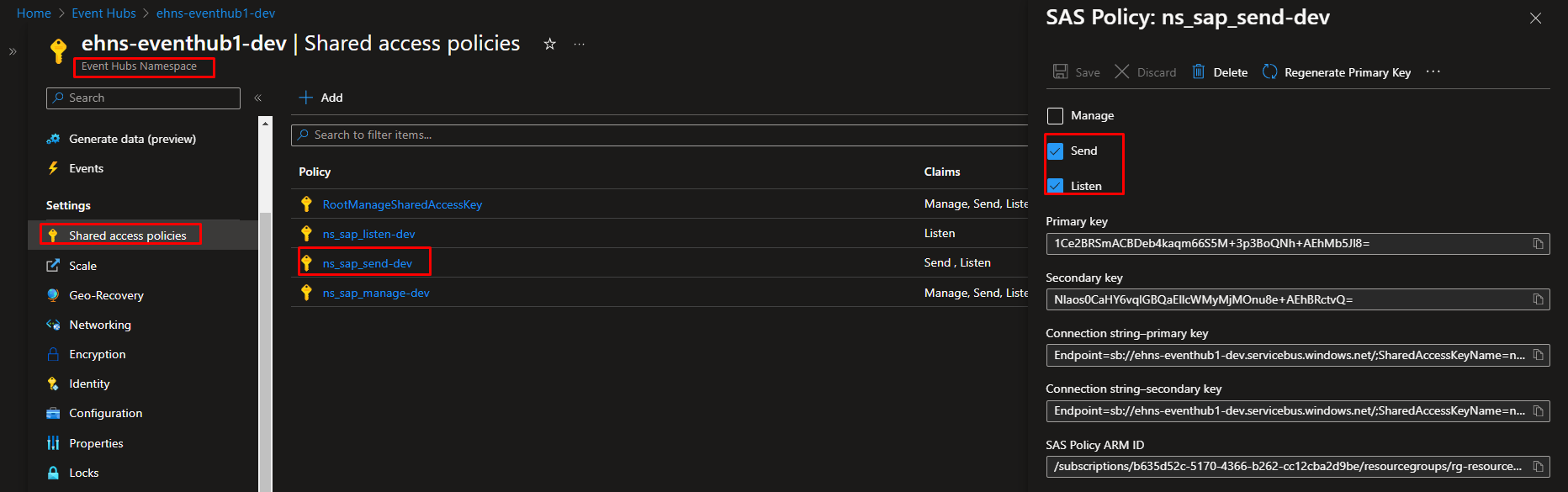This screenshot has height=492, width=1568.
Task: Click the Properties bars icon
Action: coord(53,443)
